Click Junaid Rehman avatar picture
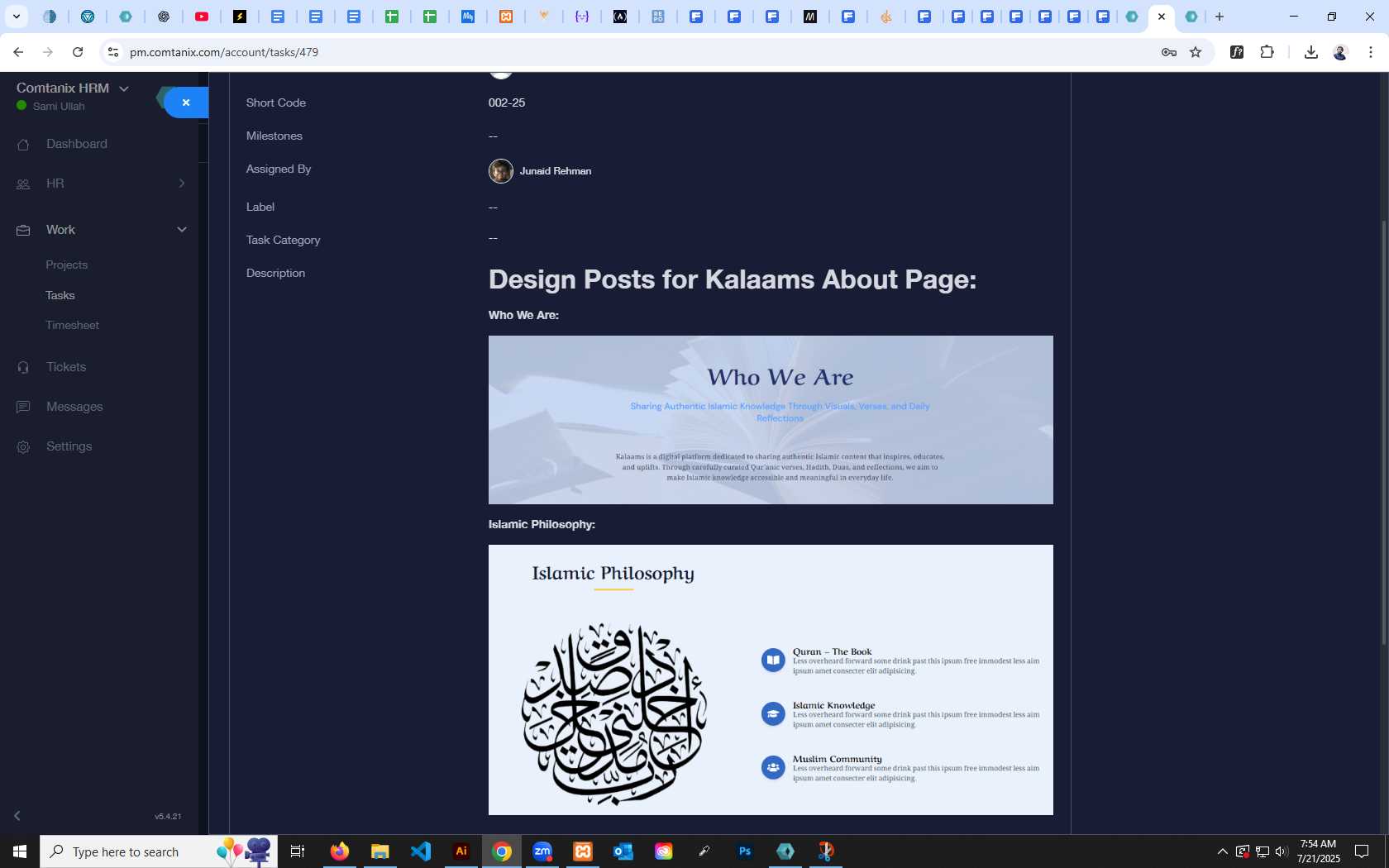1389x868 pixels. [501, 171]
